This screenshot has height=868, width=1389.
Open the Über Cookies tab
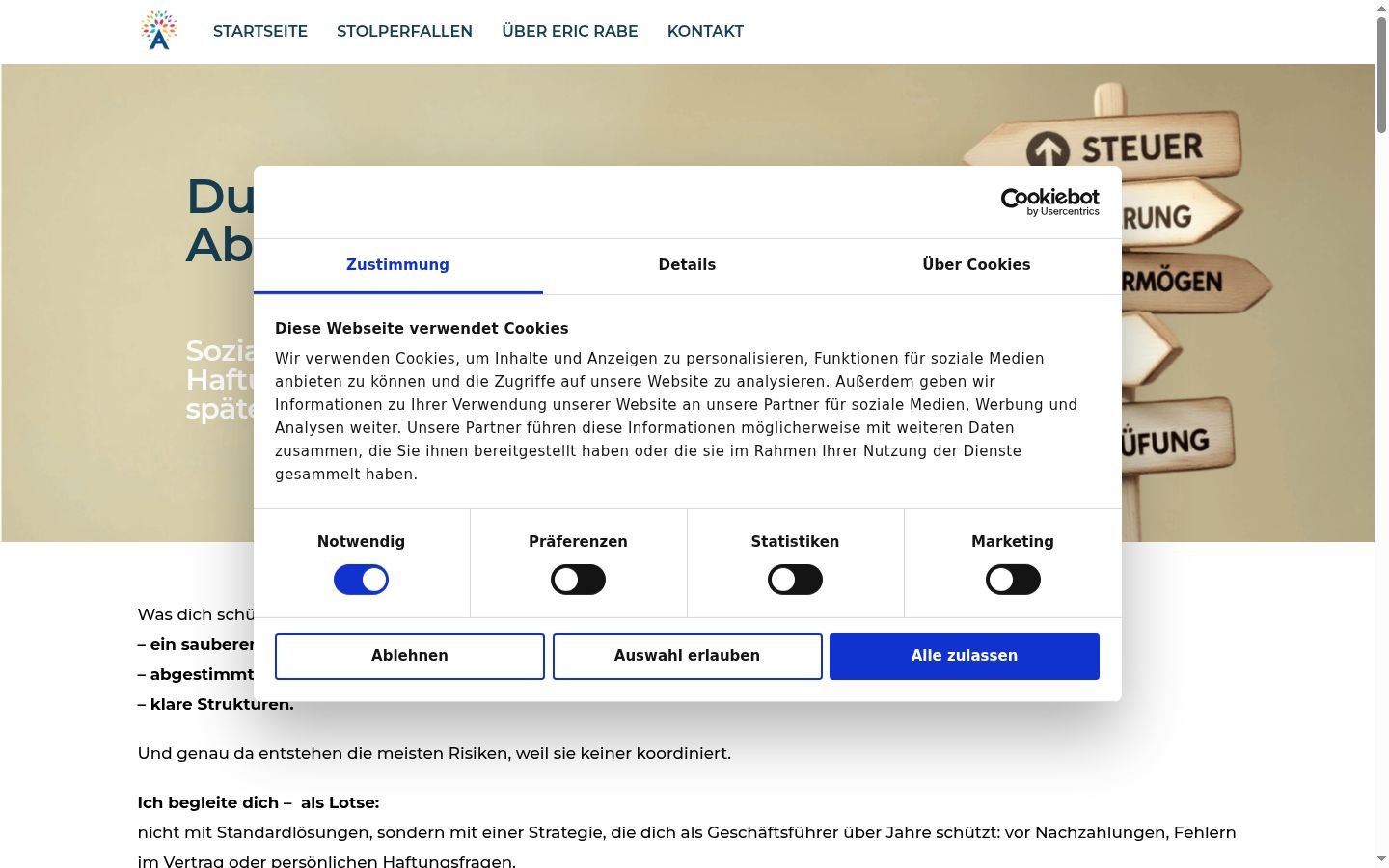pyautogui.click(x=976, y=265)
